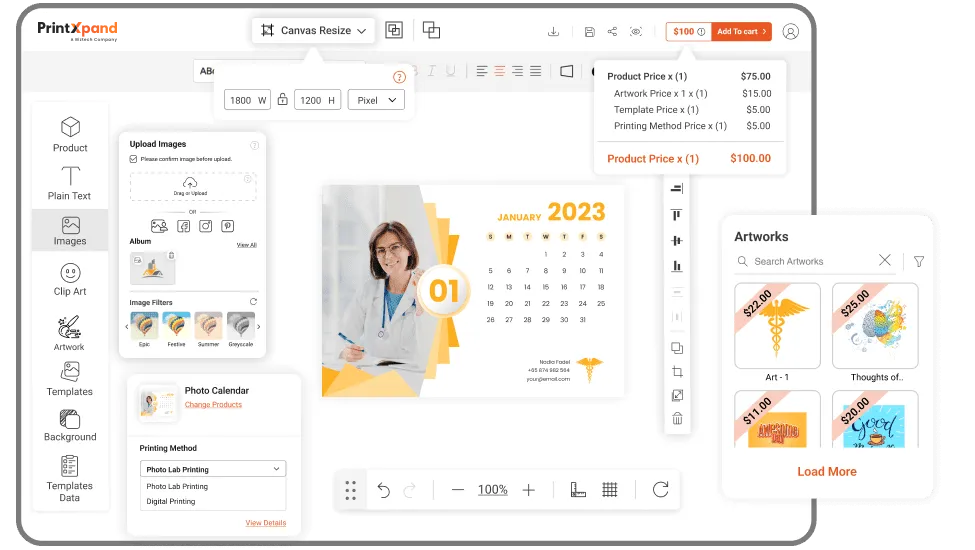Viewport: 975px width, 550px height.
Task: Toggle confirm image before upload checkbox
Action: [x=133, y=159]
